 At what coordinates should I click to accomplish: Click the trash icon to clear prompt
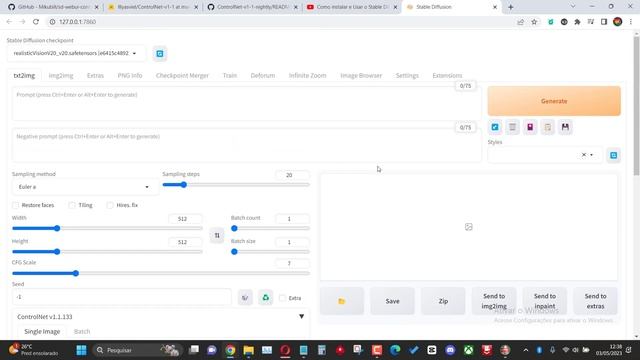click(x=512, y=127)
